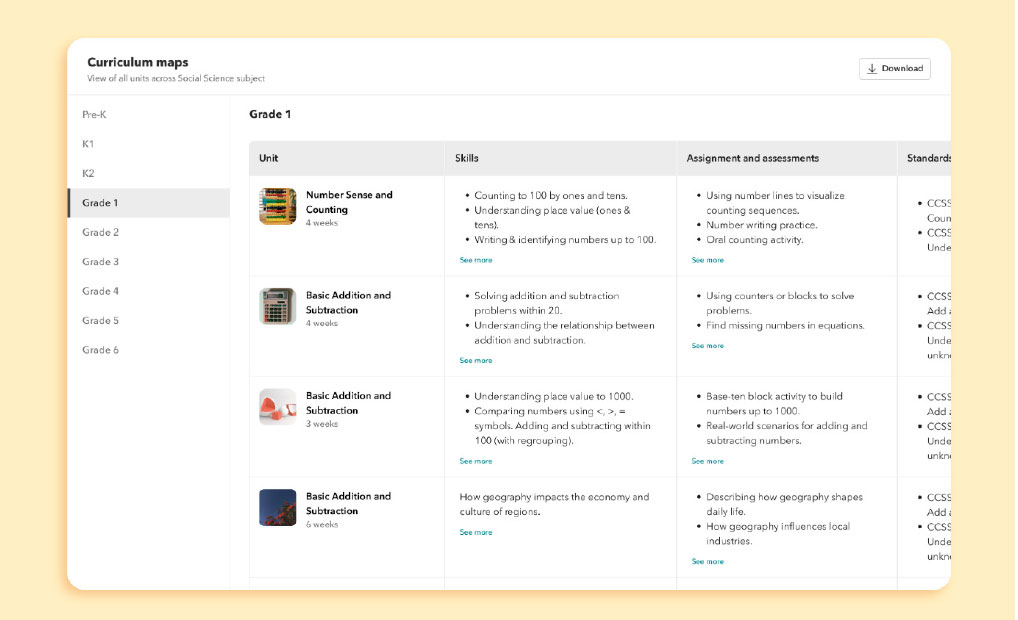Select Grade 5 in the sidebar

tap(101, 321)
